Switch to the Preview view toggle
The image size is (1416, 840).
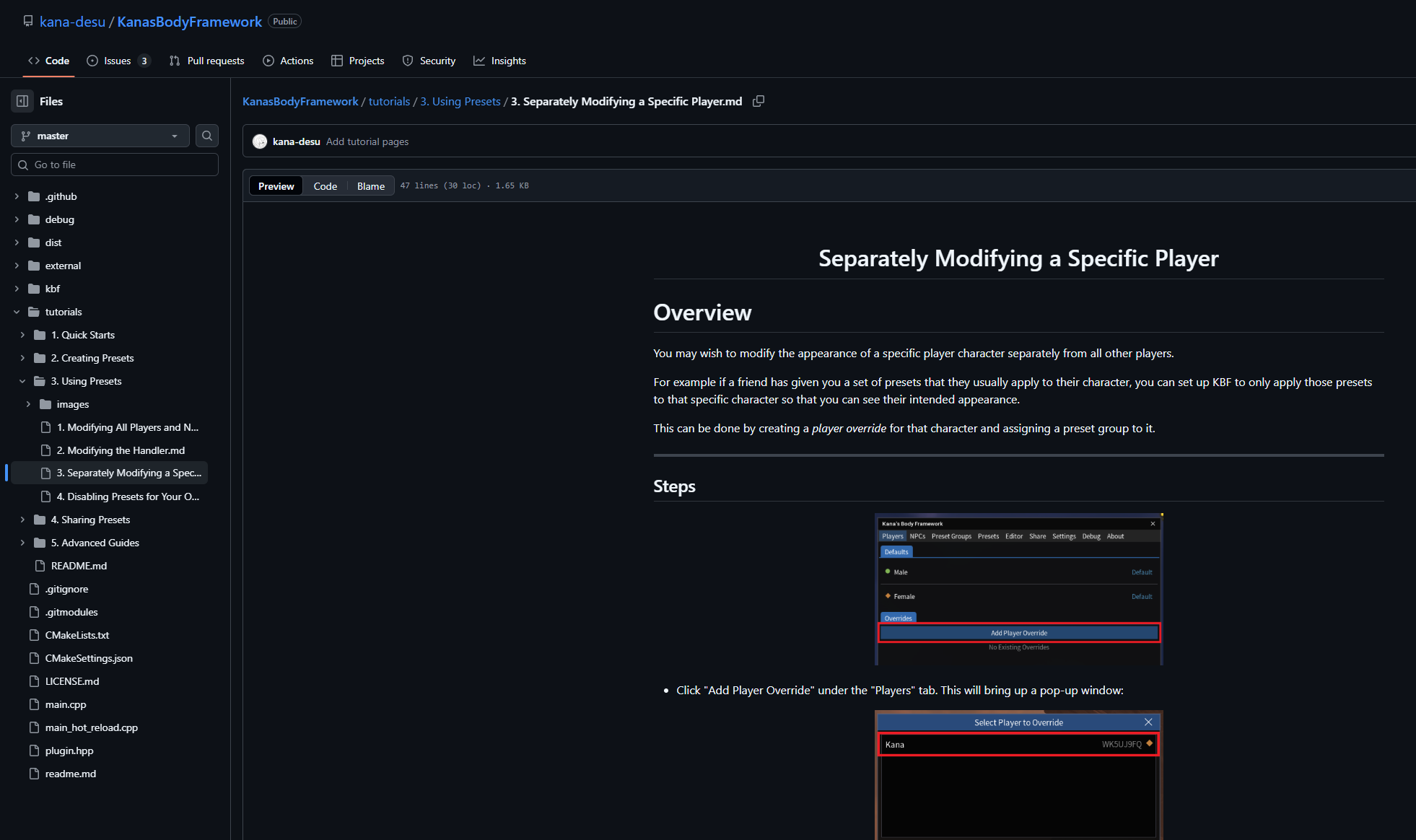coord(276,186)
